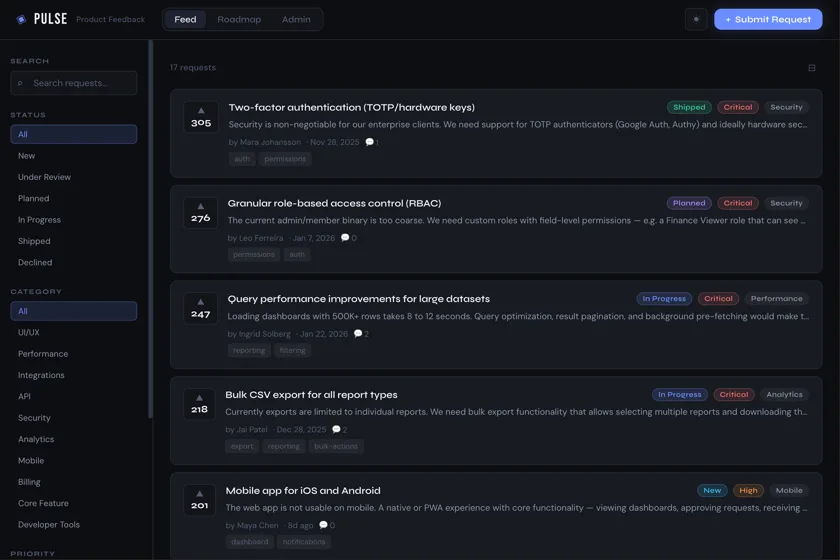840x560 pixels.
Task: Filter category by Integrations
Action: coord(74,375)
